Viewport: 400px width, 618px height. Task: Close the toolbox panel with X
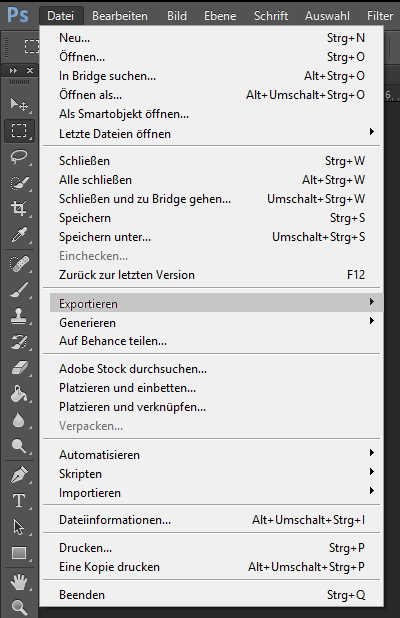point(30,71)
